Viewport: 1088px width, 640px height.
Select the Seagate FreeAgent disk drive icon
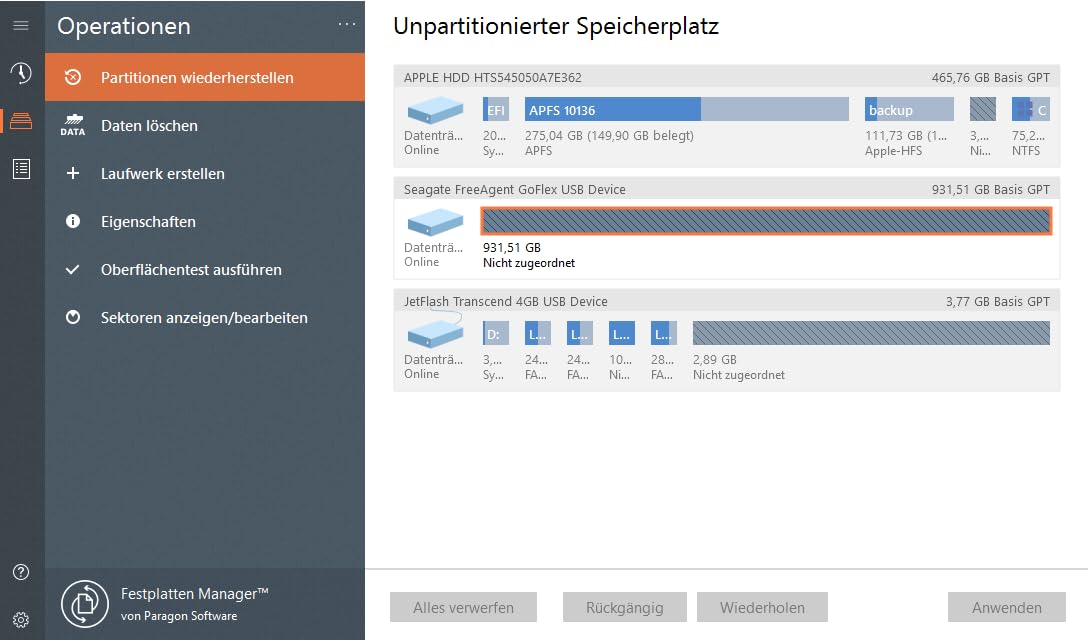pyautogui.click(x=435, y=222)
